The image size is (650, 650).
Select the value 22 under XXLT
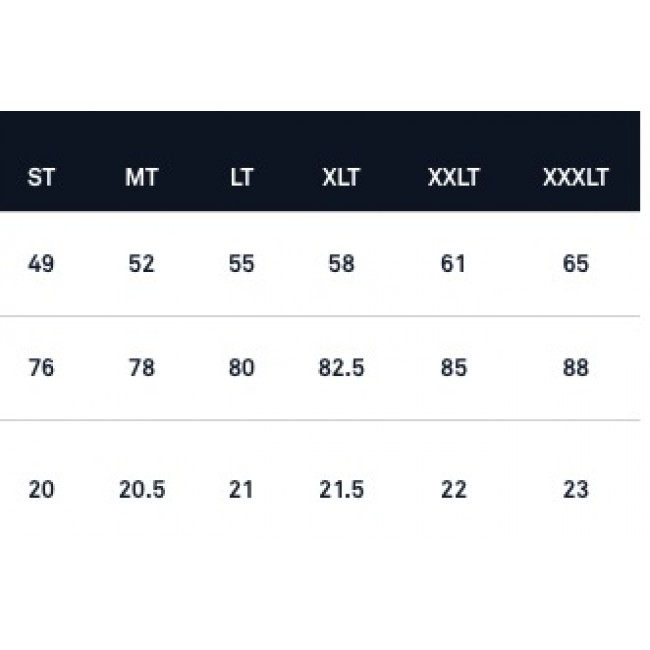(x=454, y=490)
